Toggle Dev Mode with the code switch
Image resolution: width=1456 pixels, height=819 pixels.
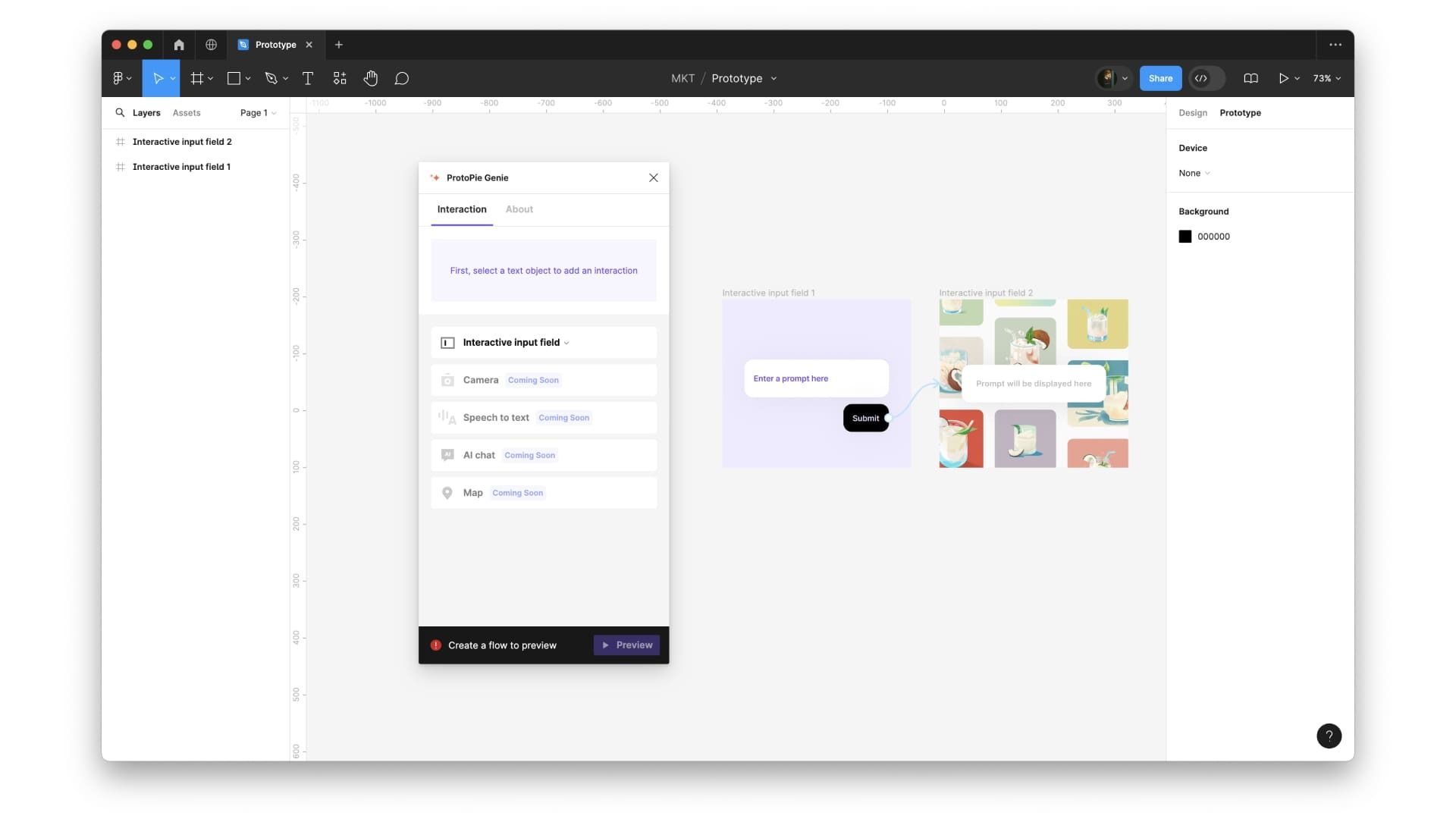pos(1206,78)
